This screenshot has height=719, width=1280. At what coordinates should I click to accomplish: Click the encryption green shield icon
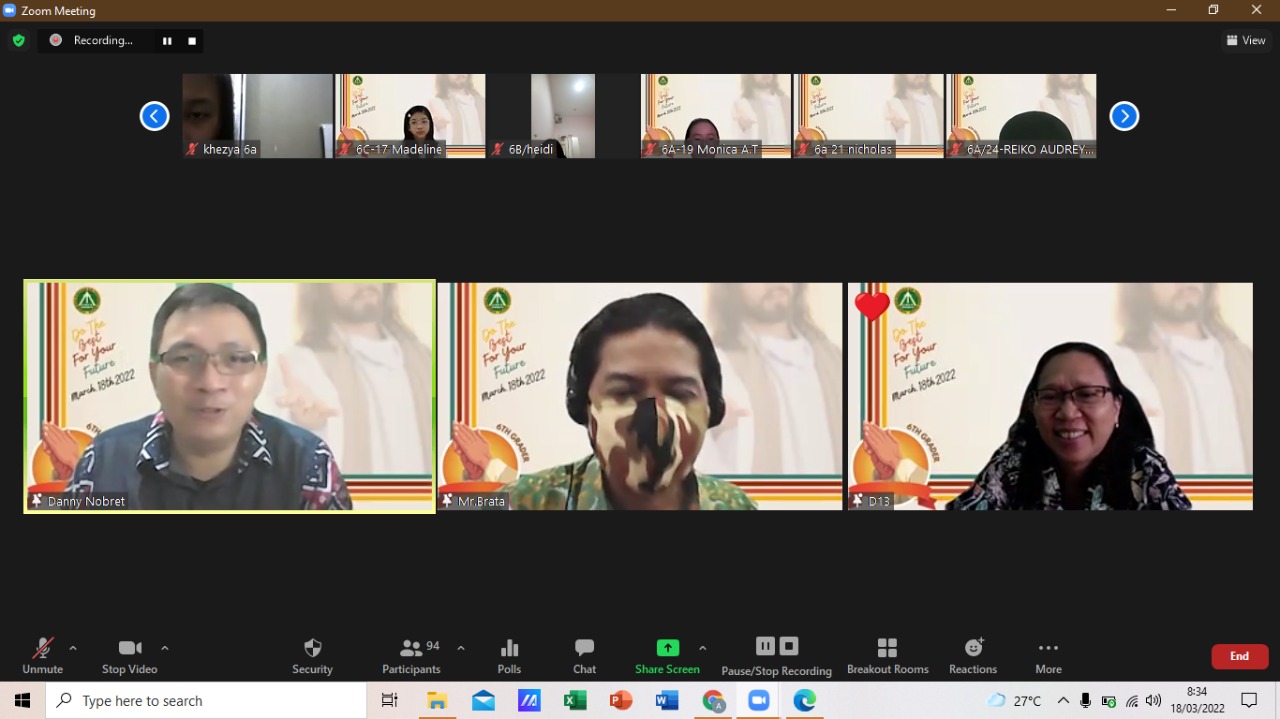point(18,40)
